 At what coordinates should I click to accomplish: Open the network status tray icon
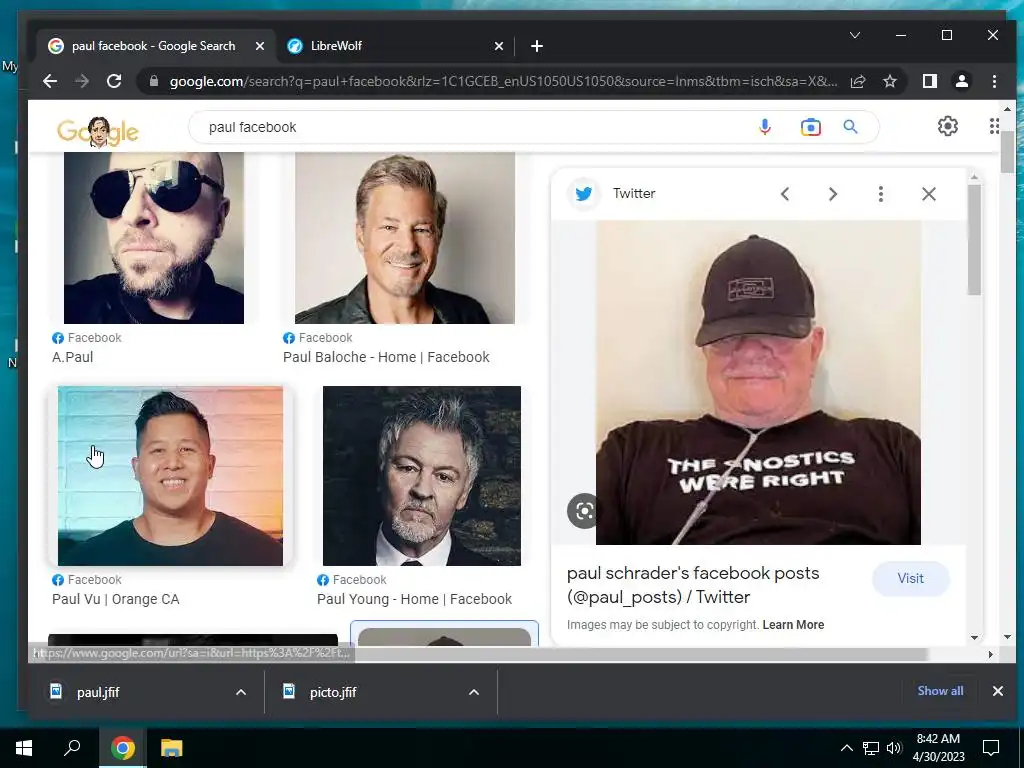(871, 748)
